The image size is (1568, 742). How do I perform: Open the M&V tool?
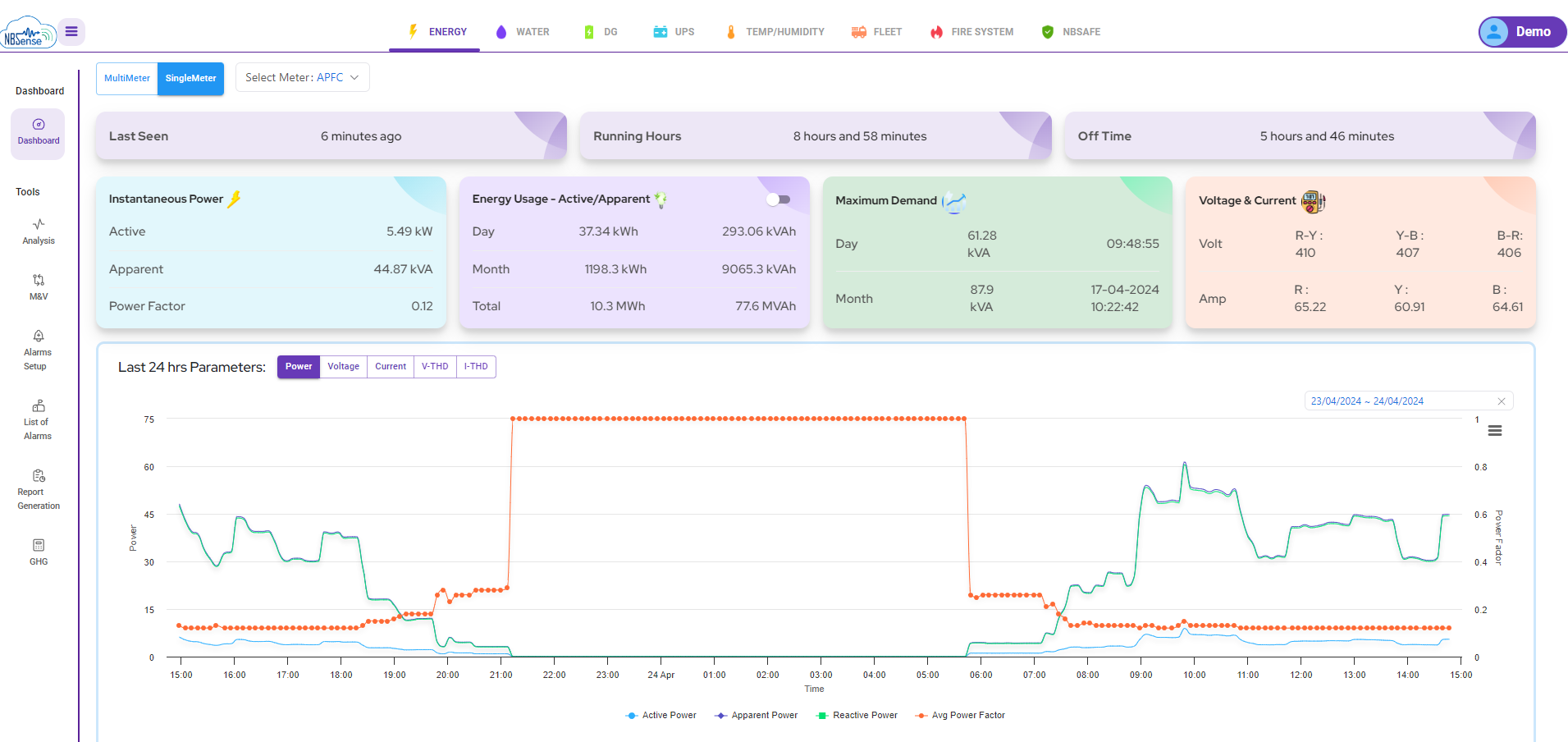coord(39,287)
